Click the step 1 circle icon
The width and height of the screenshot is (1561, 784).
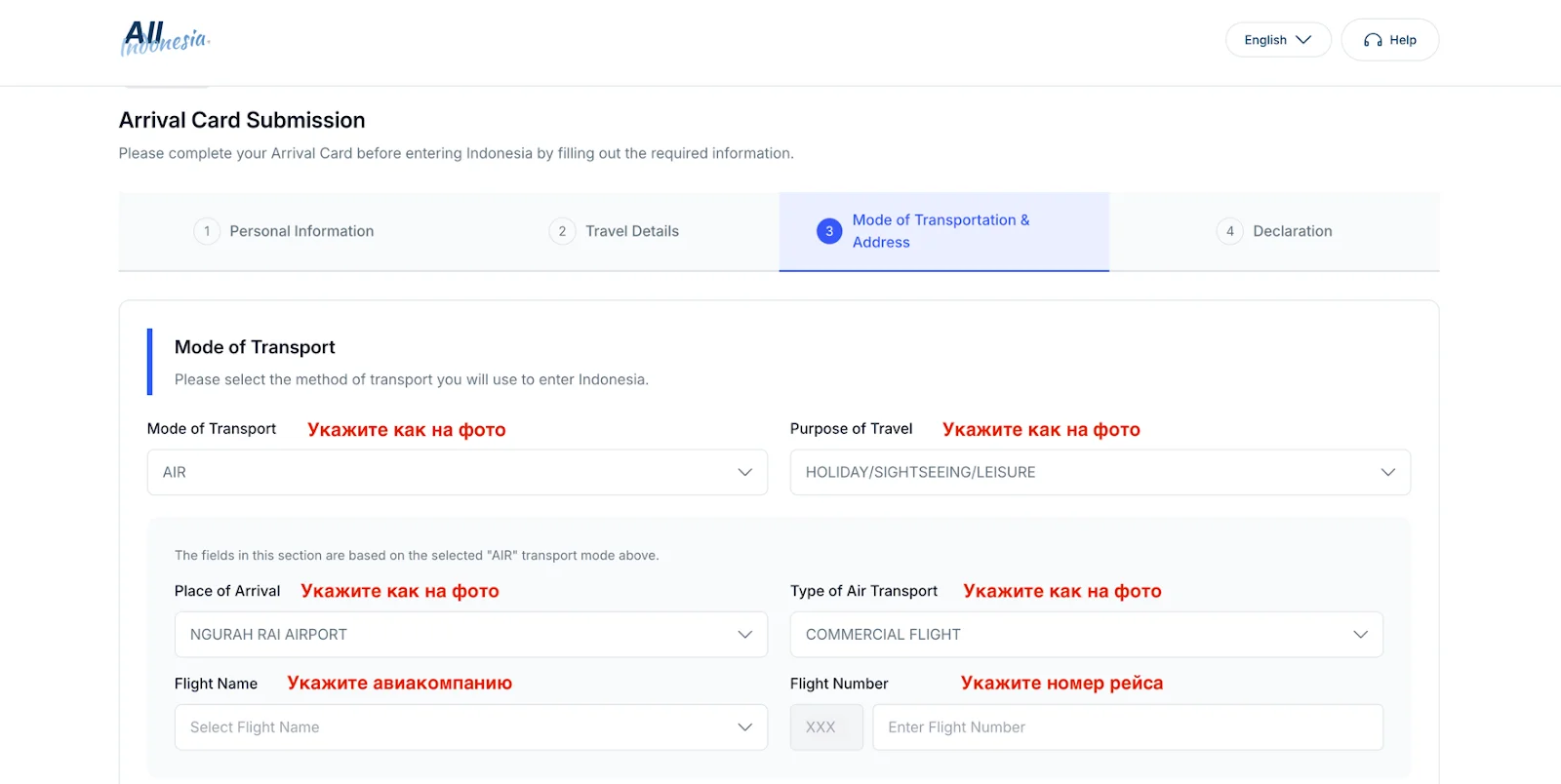click(207, 231)
